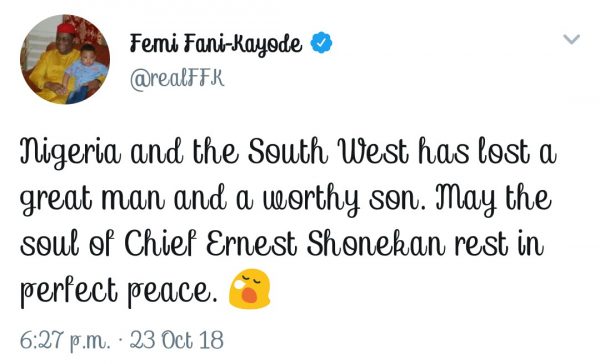
Task: Click the blue verified badge
Action: pyautogui.click(x=321, y=42)
